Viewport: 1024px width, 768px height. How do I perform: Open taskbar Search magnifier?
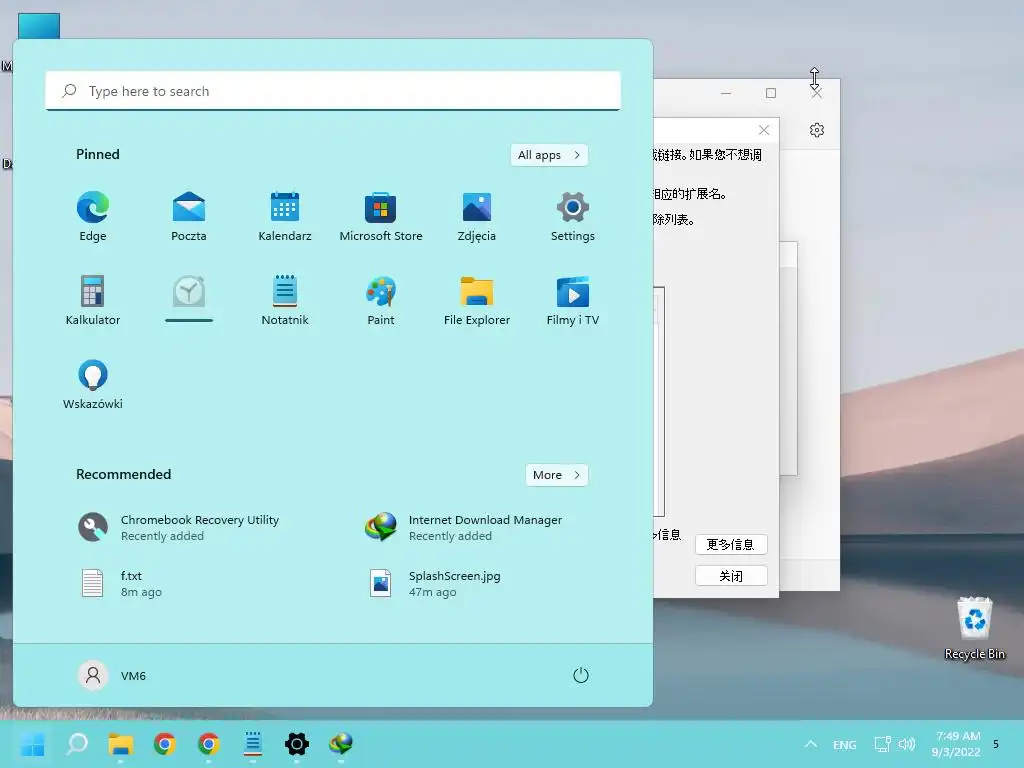(77, 744)
